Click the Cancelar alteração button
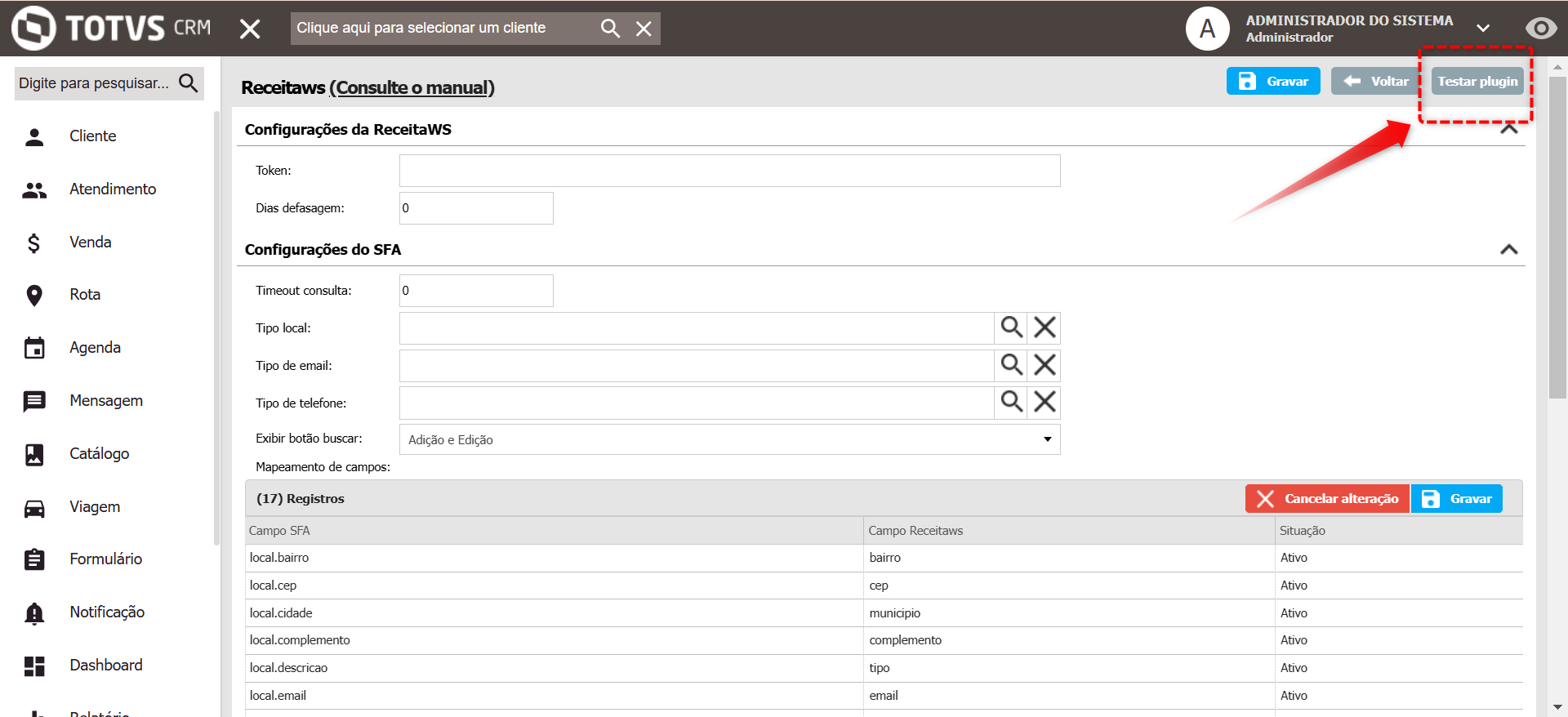This screenshot has width=1568, height=717. [x=1327, y=499]
